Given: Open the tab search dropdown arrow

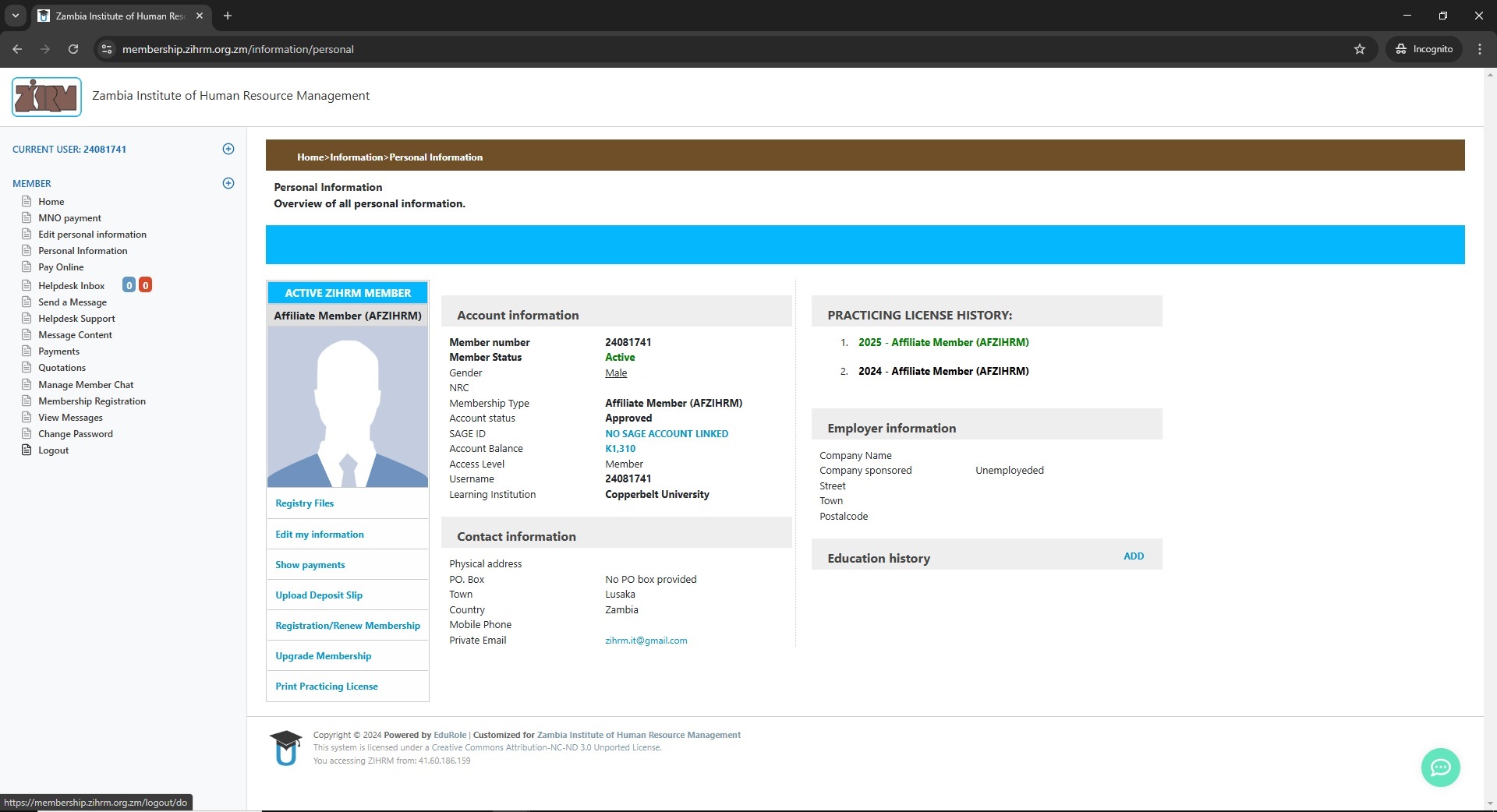Looking at the screenshot, I should (x=15, y=16).
